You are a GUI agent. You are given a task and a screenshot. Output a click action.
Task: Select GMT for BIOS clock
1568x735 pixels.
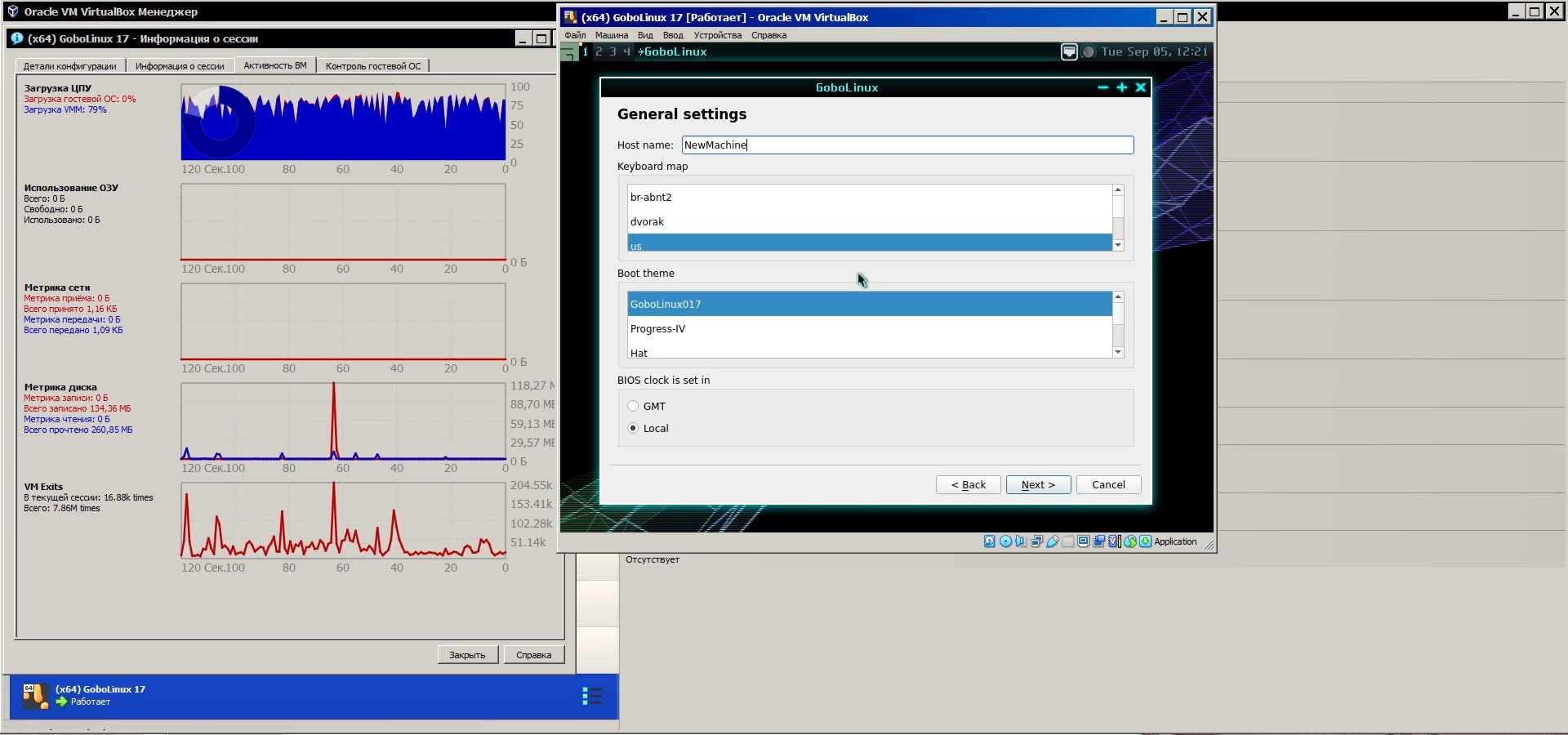coord(633,406)
